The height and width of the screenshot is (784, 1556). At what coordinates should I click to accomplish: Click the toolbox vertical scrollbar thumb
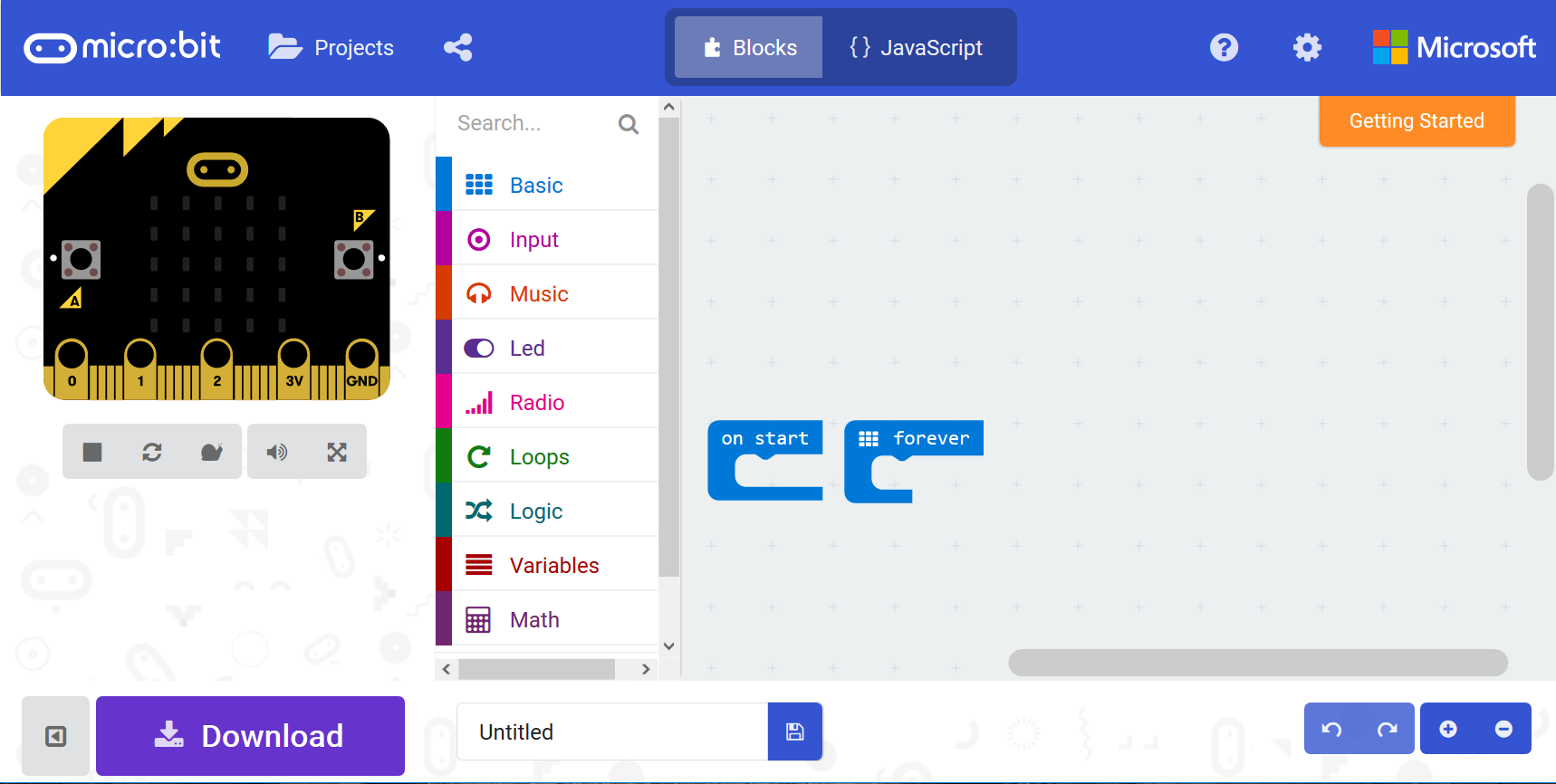click(x=668, y=348)
